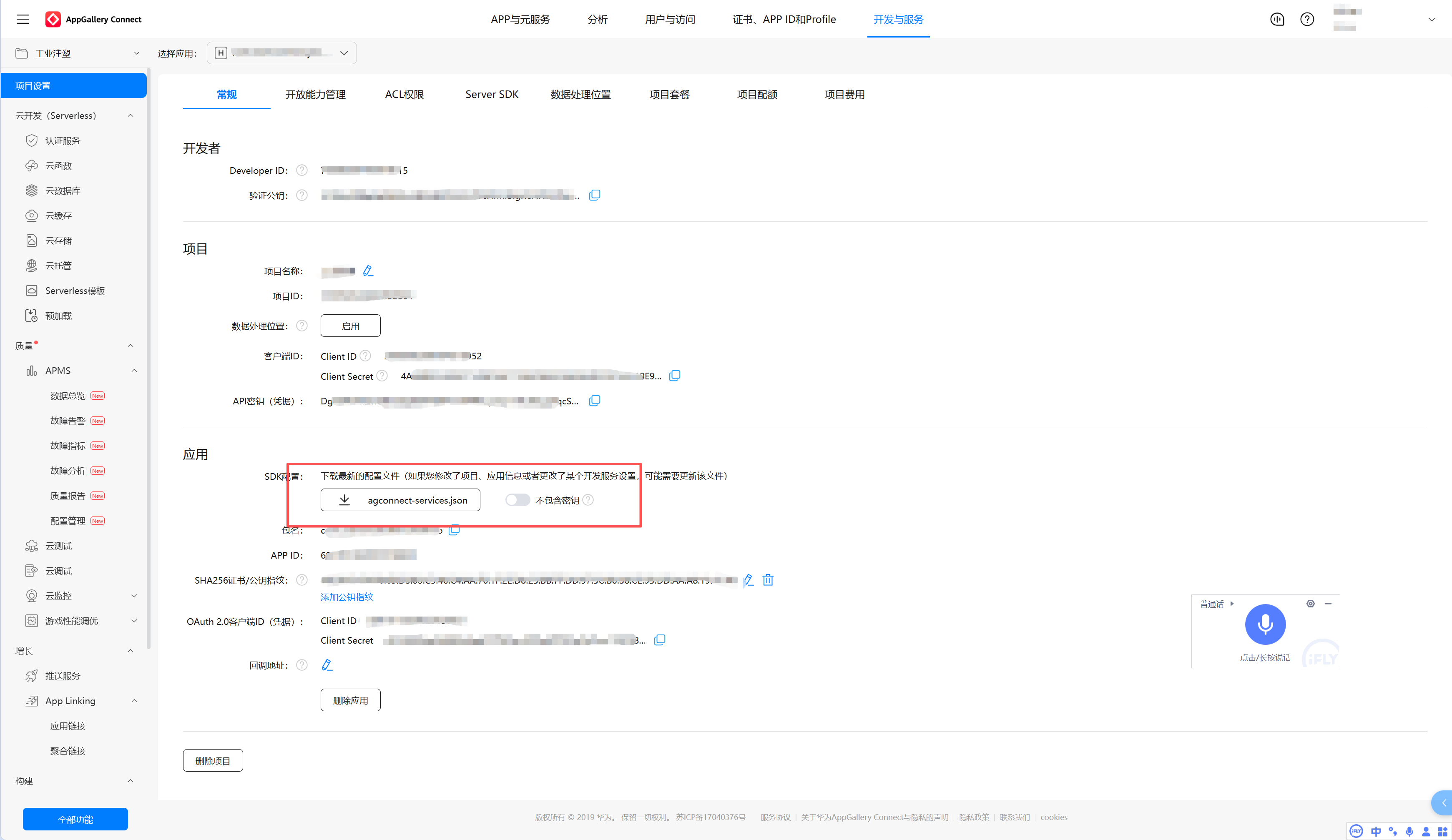The image size is (1452, 840).
Task: Delete the SHA256 fingerprint with the trash icon
Action: (767, 579)
